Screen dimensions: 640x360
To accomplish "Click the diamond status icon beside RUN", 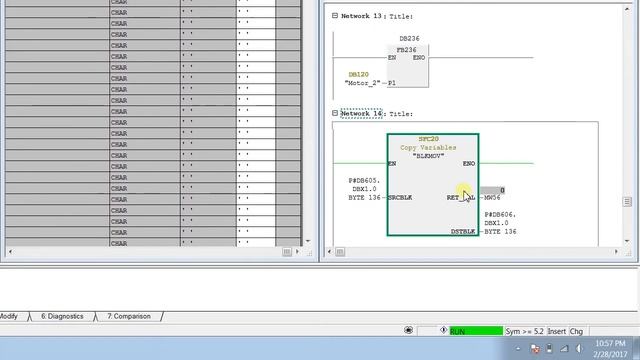I will [443, 330].
